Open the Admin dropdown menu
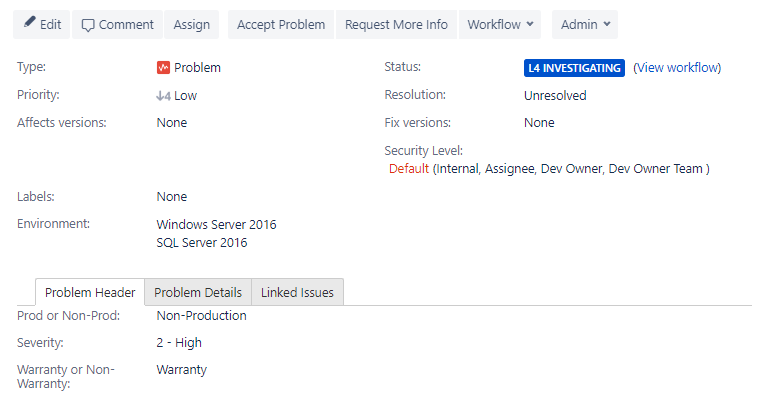Image resolution: width=767 pixels, height=399 pixels. point(585,24)
